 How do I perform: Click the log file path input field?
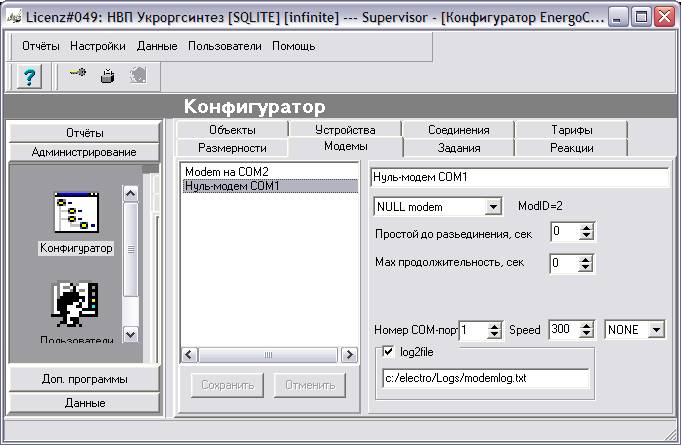pos(486,378)
